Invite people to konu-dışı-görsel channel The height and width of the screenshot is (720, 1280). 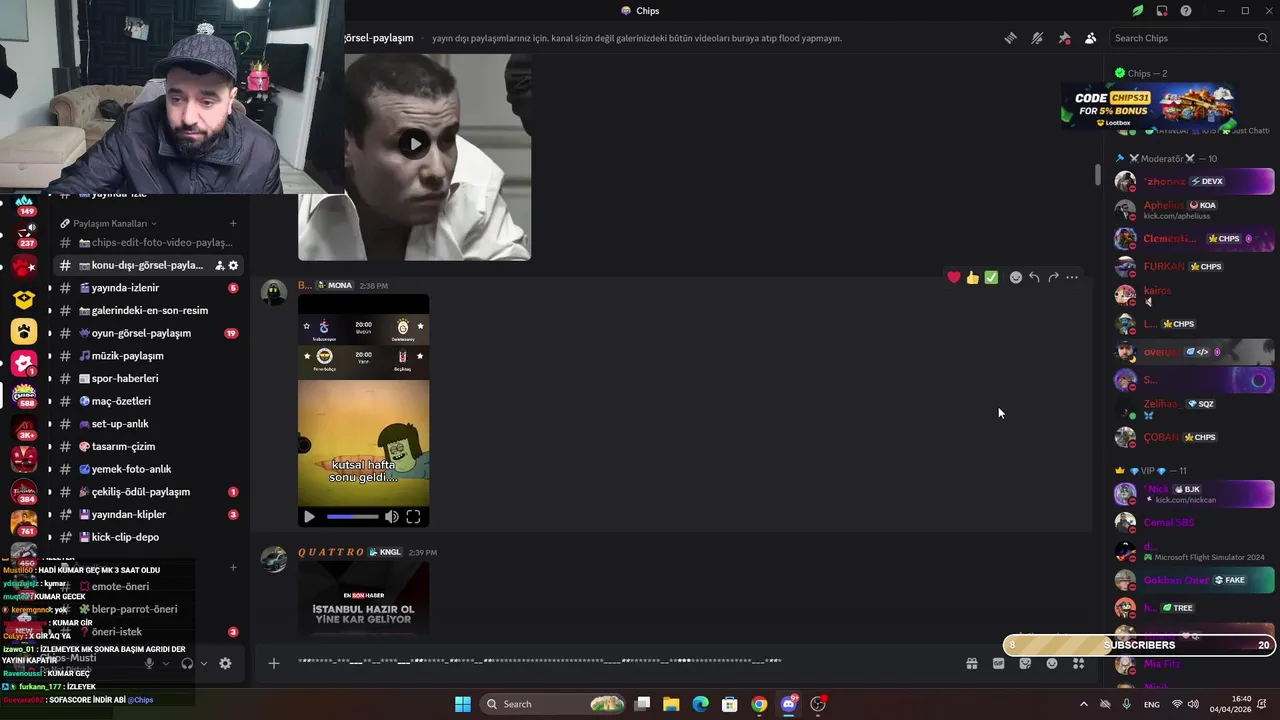tap(219, 266)
